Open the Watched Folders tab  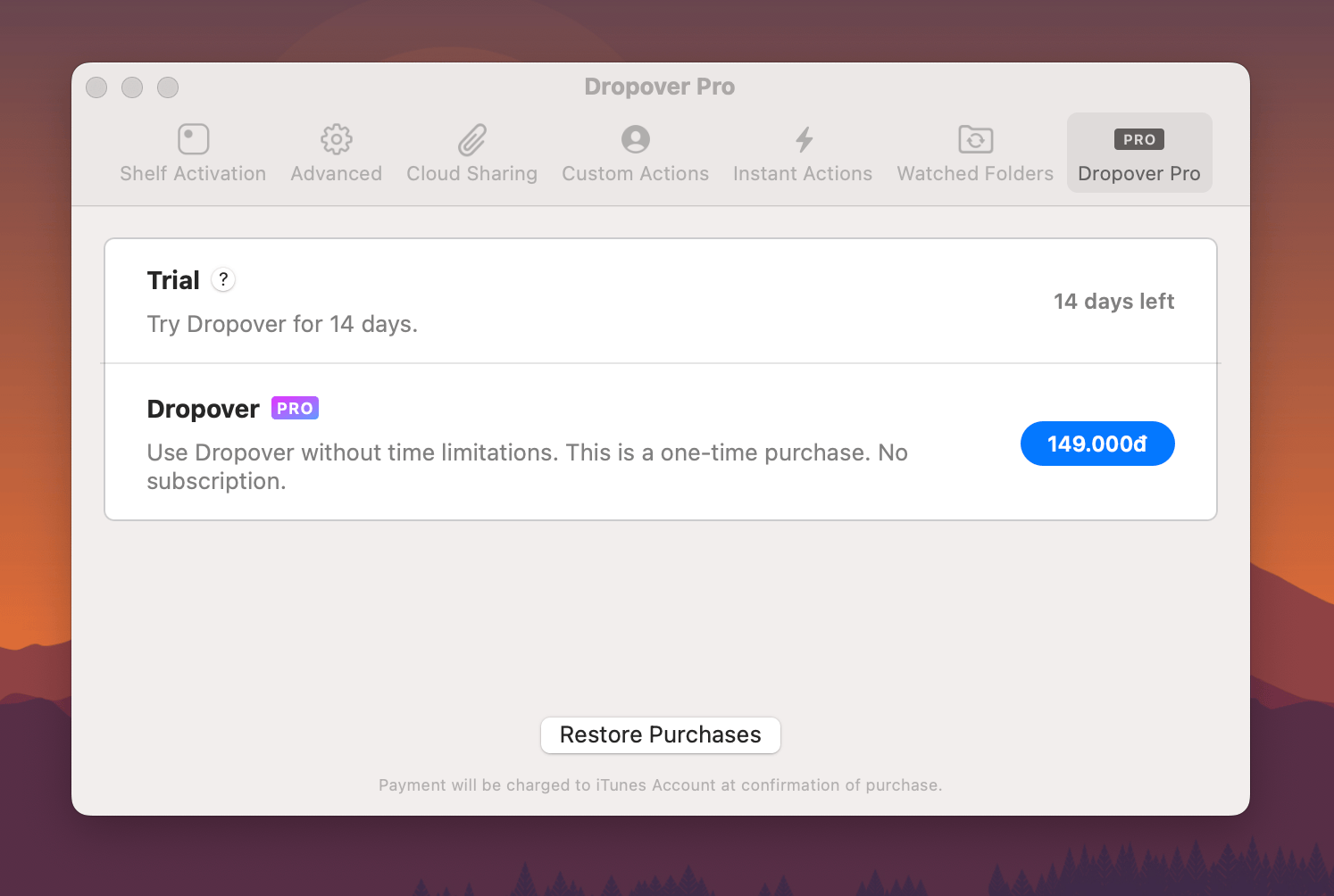click(x=975, y=153)
